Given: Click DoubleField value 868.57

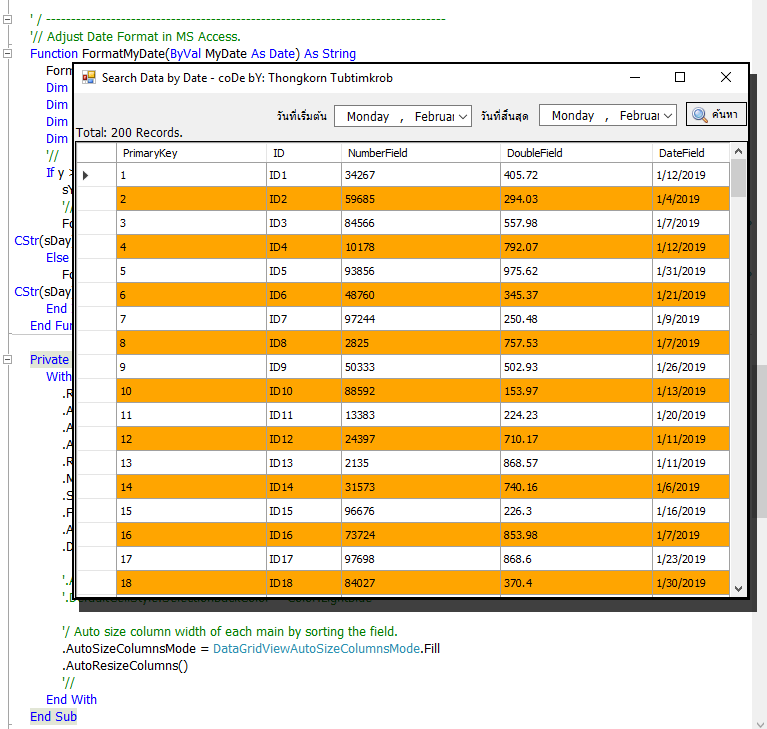Looking at the screenshot, I should point(576,462).
